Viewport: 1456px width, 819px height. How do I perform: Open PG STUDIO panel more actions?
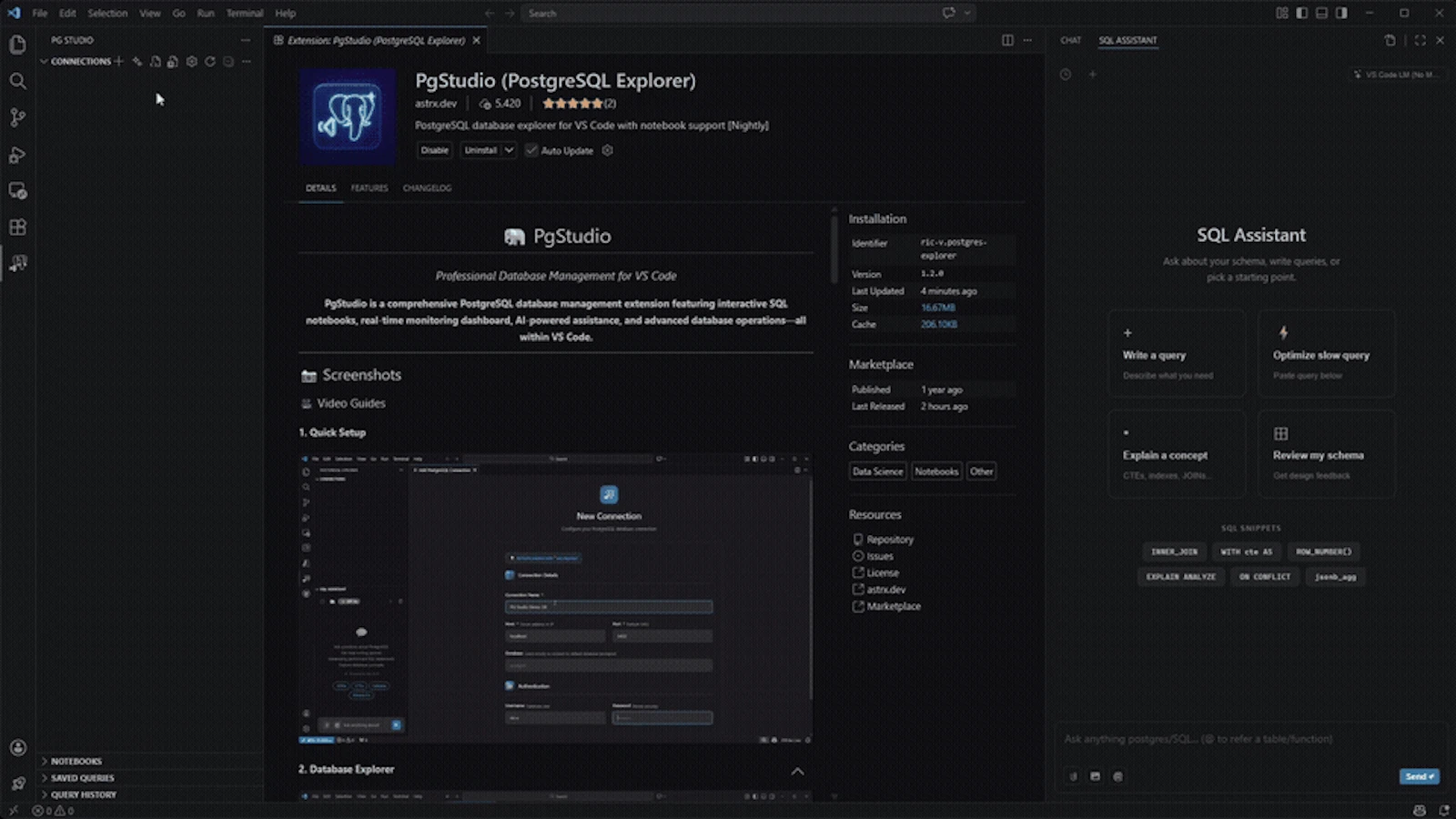(x=246, y=40)
